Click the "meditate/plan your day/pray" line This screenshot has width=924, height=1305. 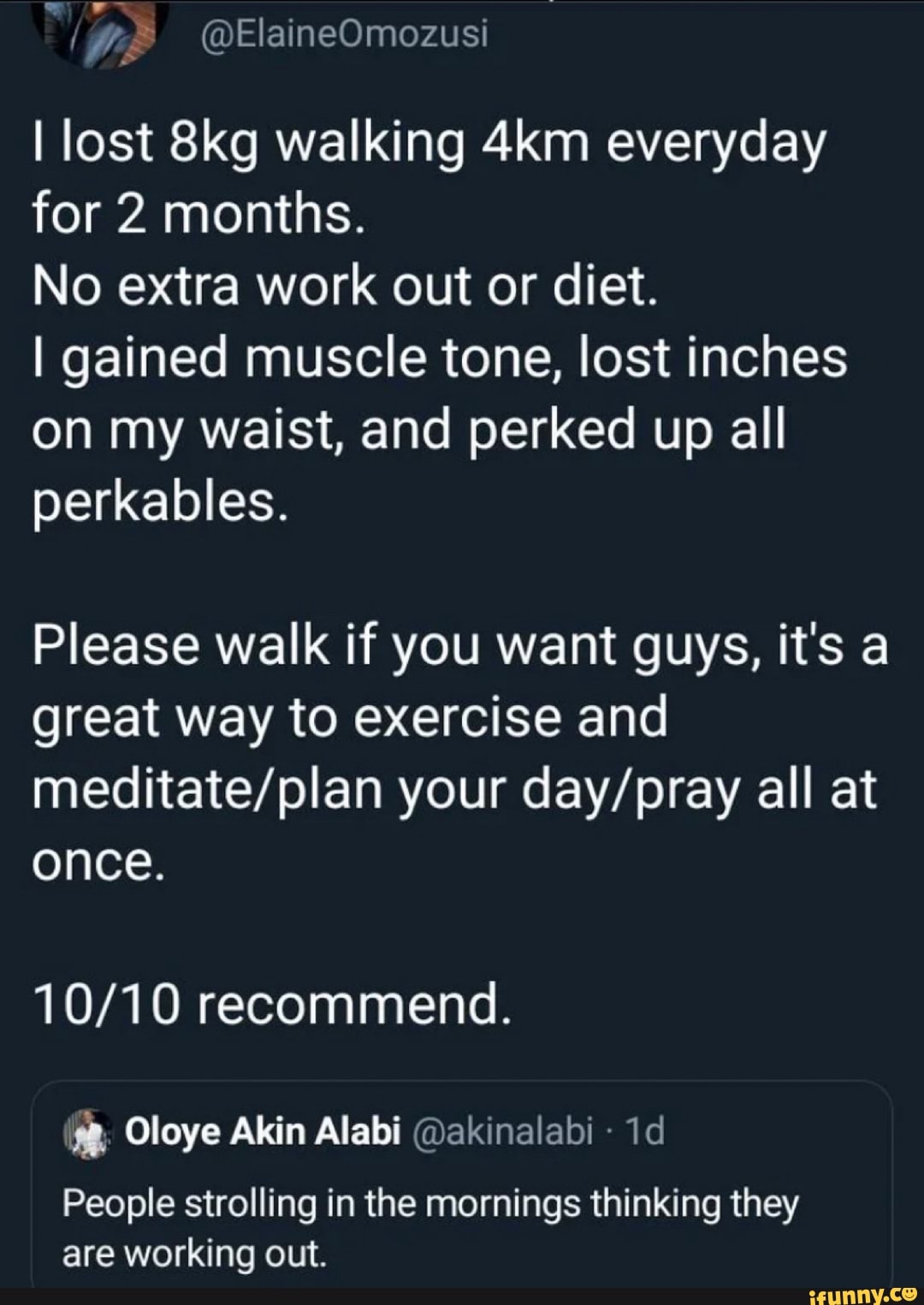click(454, 789)
